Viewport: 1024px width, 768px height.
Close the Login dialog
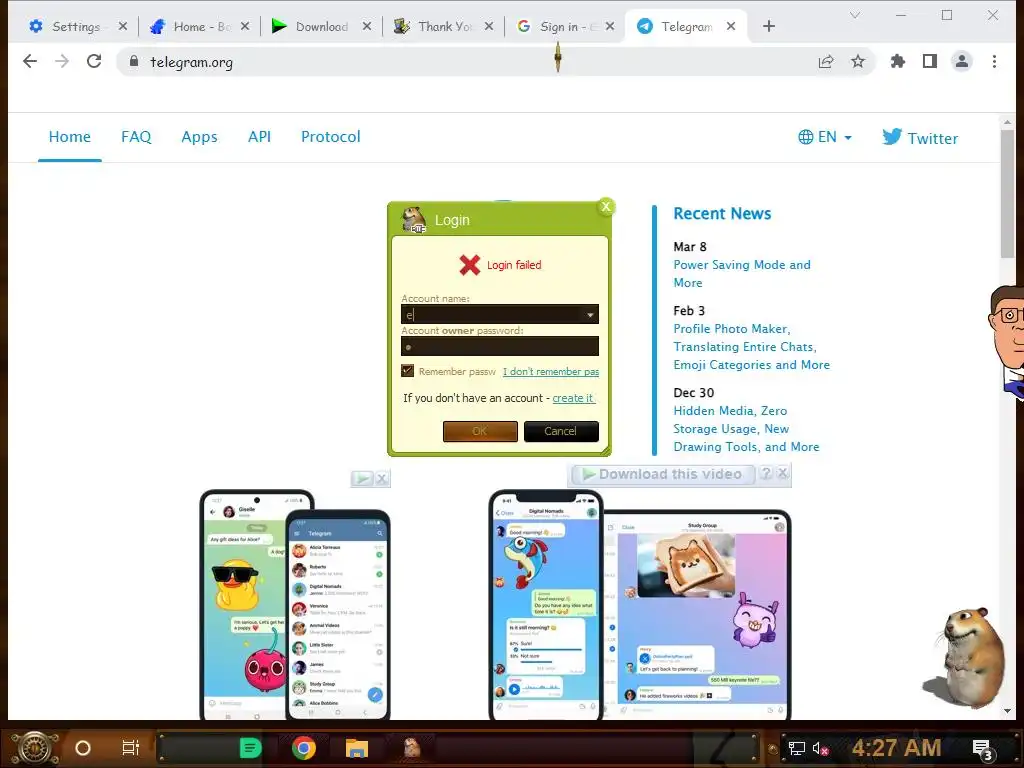pyautogui.click(x=606, y=206)
